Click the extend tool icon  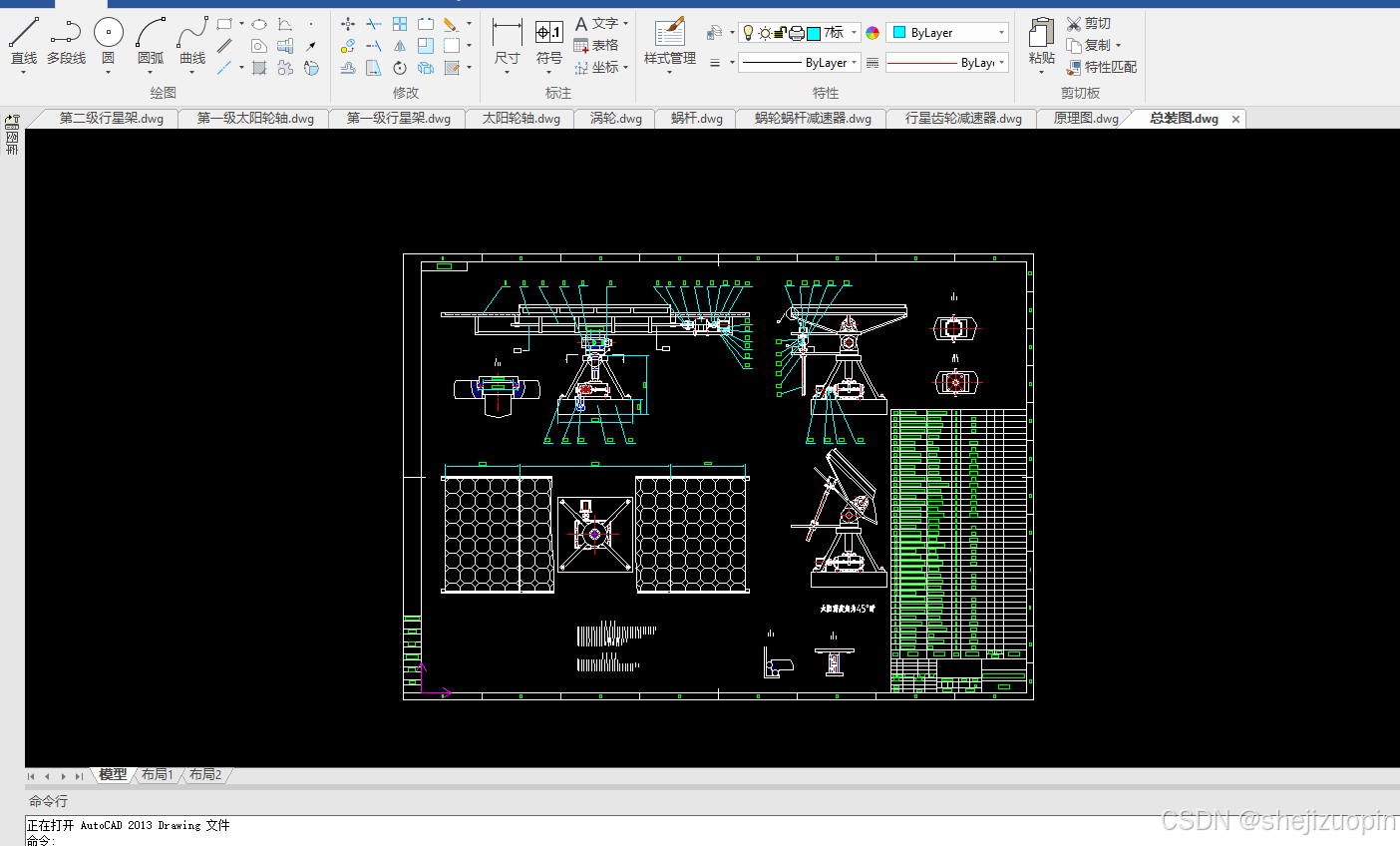(x=374, y=46)
